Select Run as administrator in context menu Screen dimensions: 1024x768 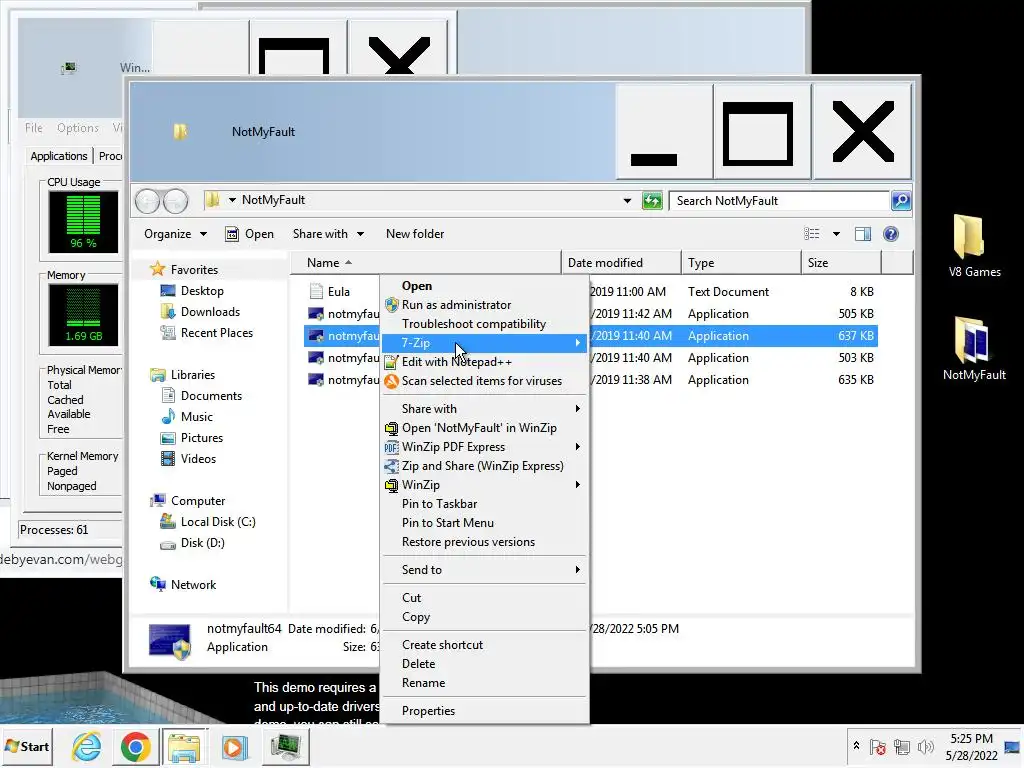[484, 305]
